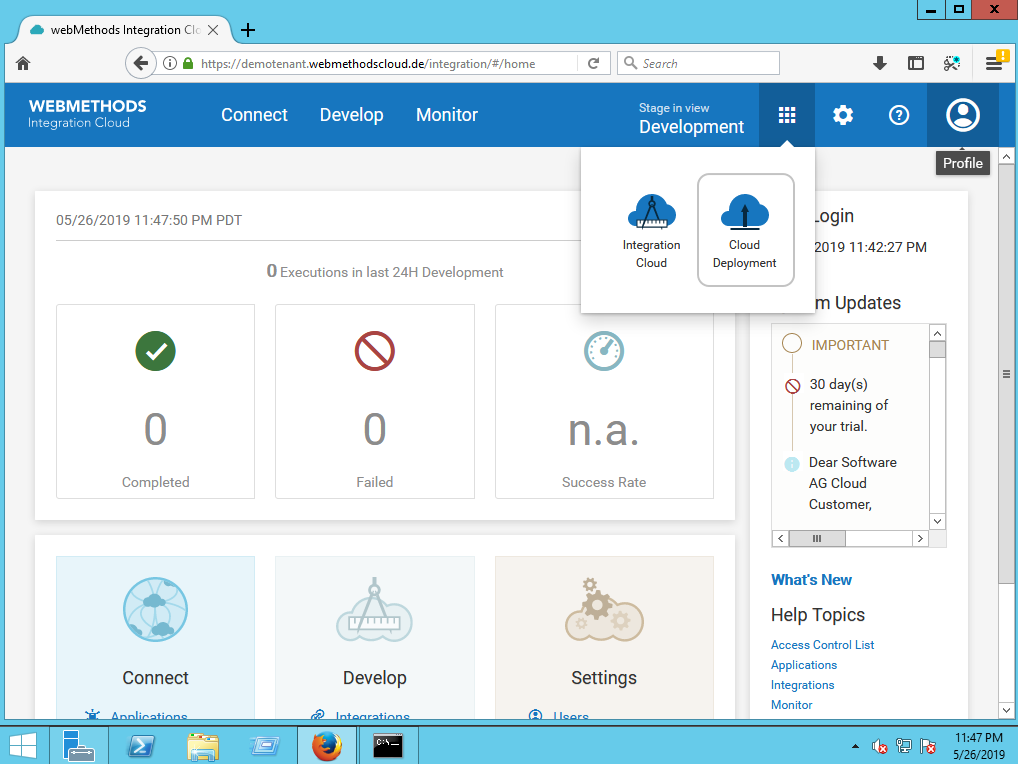The image size is (1018, 764).
Task: Click the What's New link
Action: tap(811, 580)
